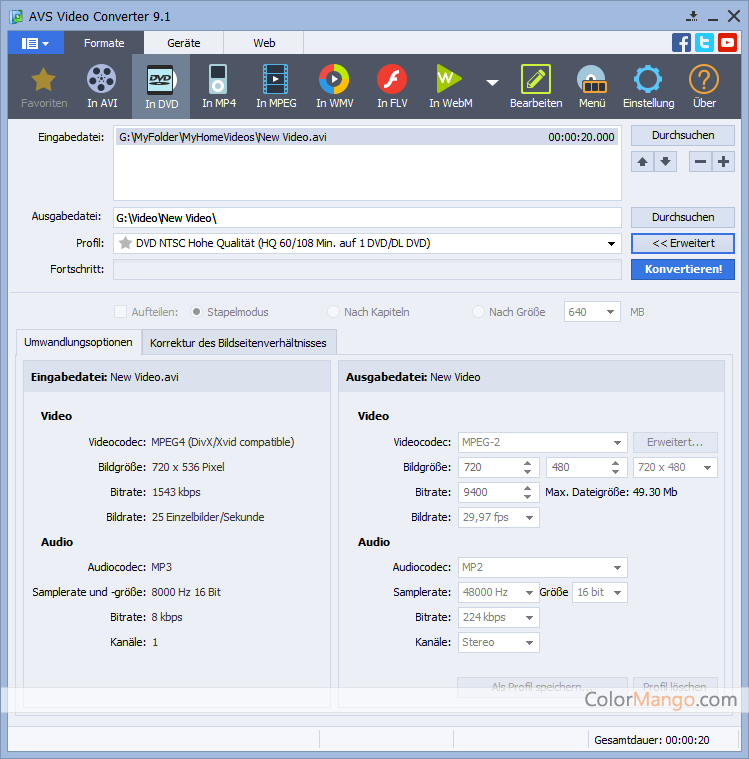Screen dimensions: 749x759
Task: Switch to the Geräte tab
Action: click(x=183, y=43)
